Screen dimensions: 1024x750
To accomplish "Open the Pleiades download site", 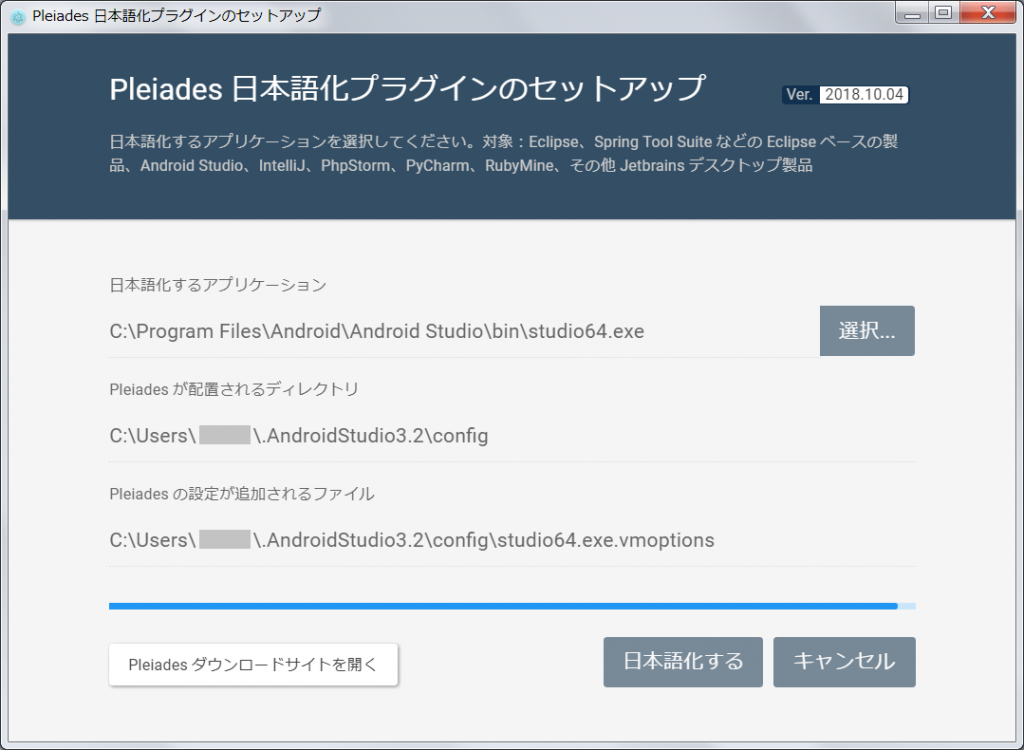I will (253, 664).
